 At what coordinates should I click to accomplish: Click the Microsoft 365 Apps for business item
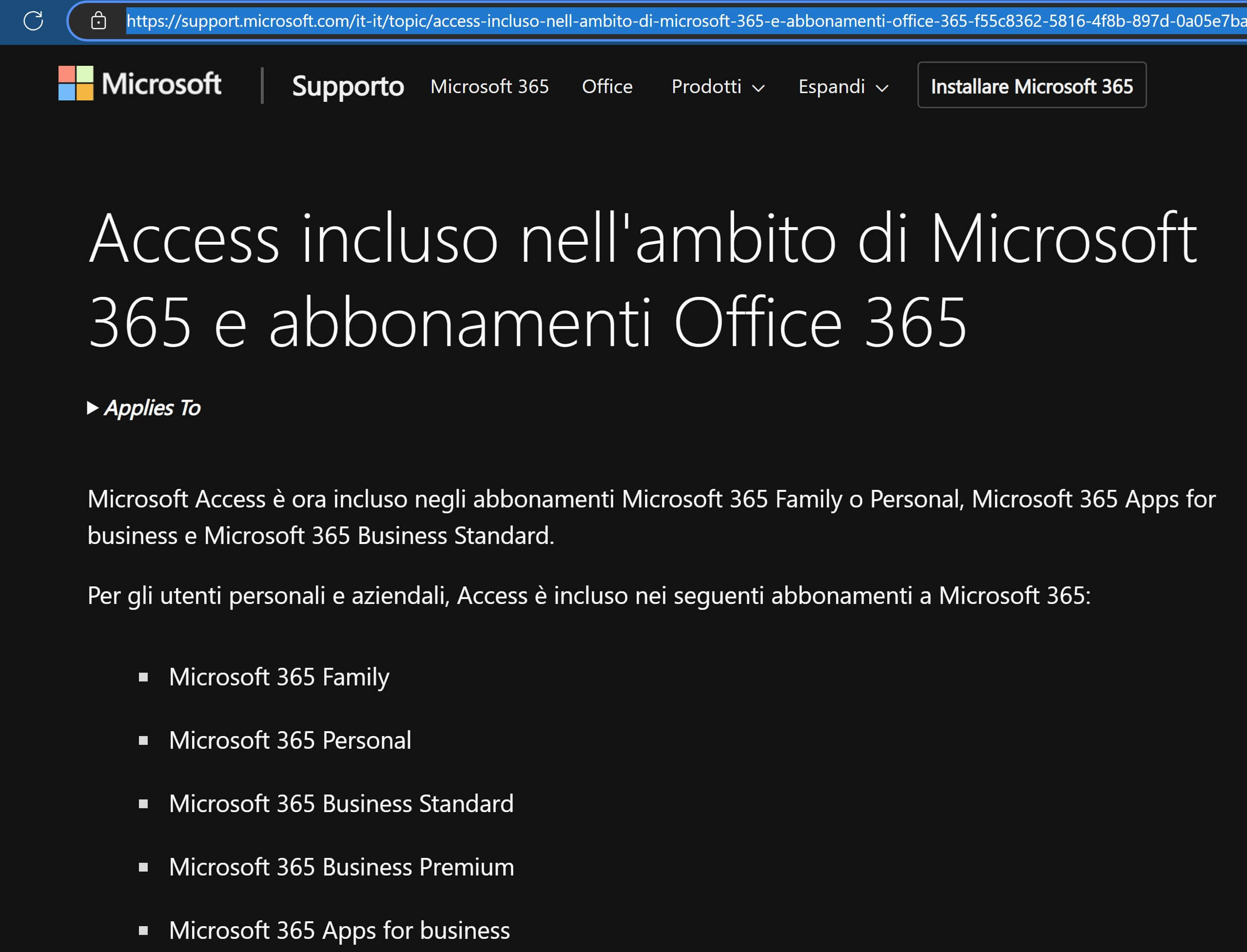[339, 931]
